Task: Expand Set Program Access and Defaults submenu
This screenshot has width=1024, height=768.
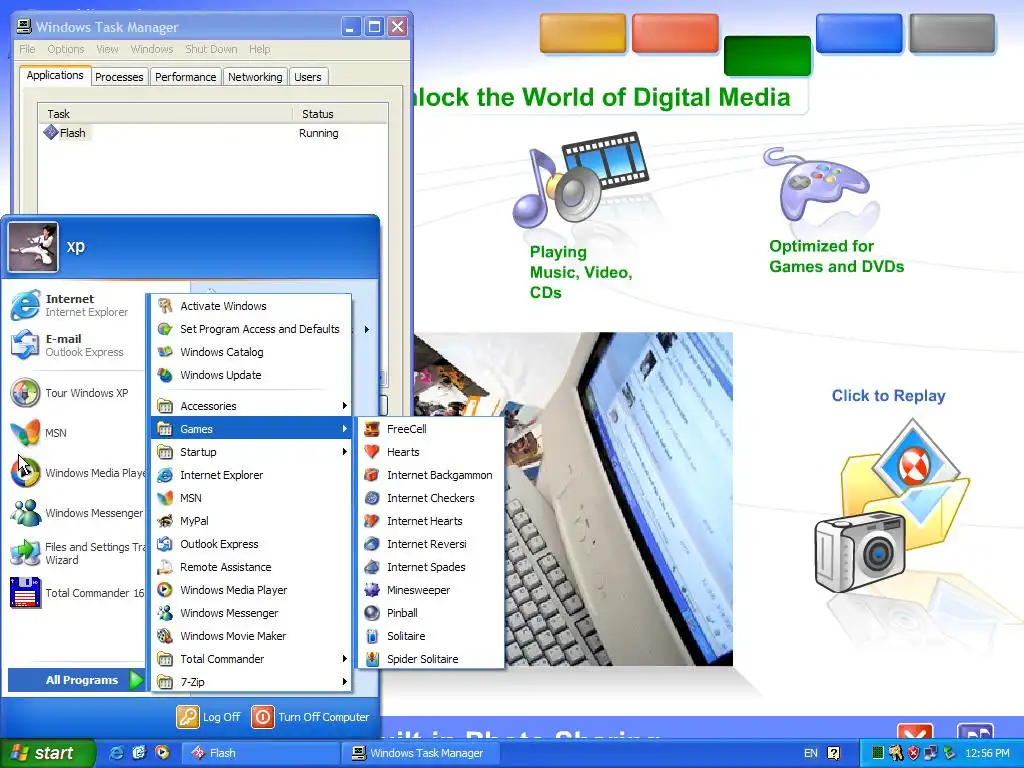Action: [x=251, y=329]
